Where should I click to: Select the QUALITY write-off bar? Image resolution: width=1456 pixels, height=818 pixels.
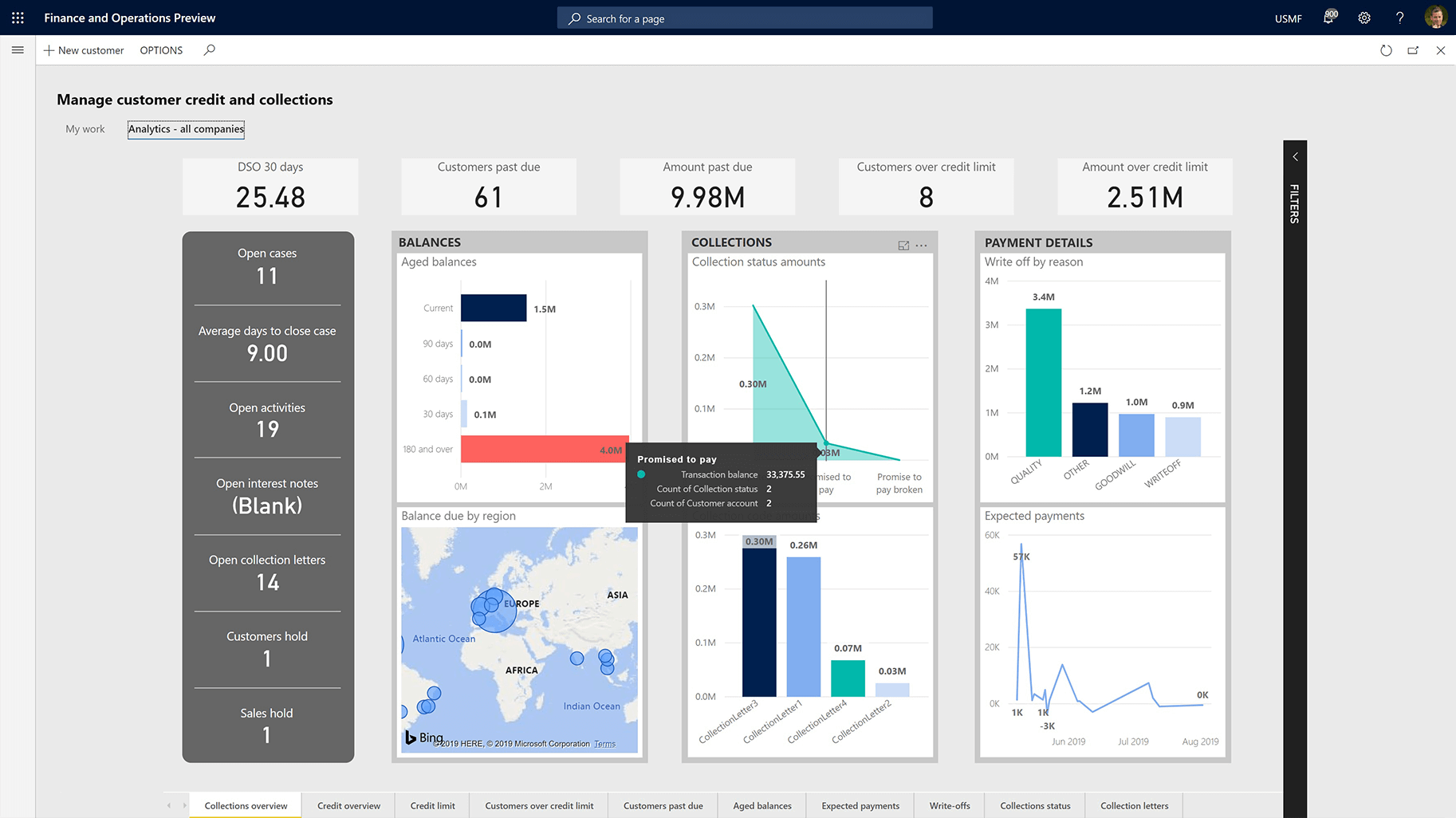coord(1043,382)
